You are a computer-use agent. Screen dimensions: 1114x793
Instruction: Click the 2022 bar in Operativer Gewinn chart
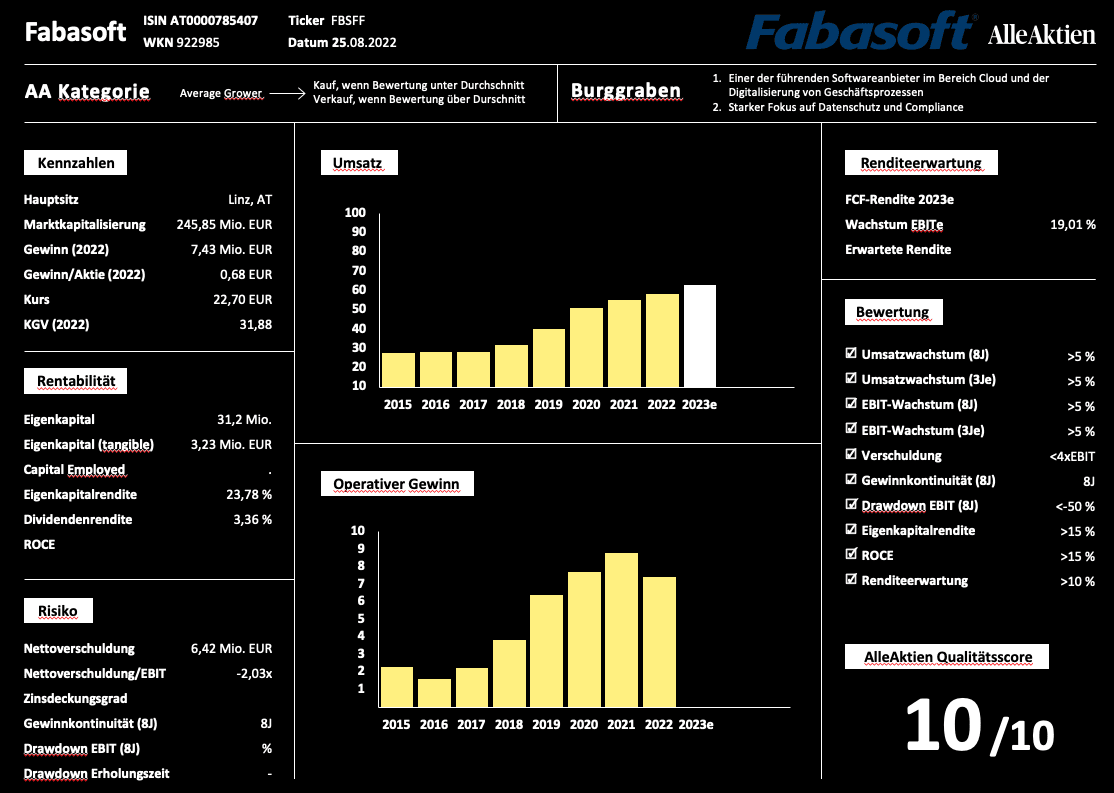click(x=659, y=642)
